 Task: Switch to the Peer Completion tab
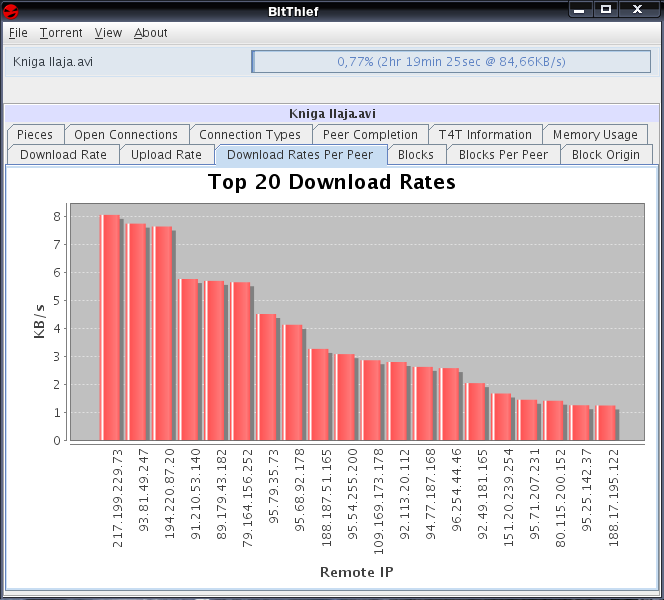[x=370, y=135]
